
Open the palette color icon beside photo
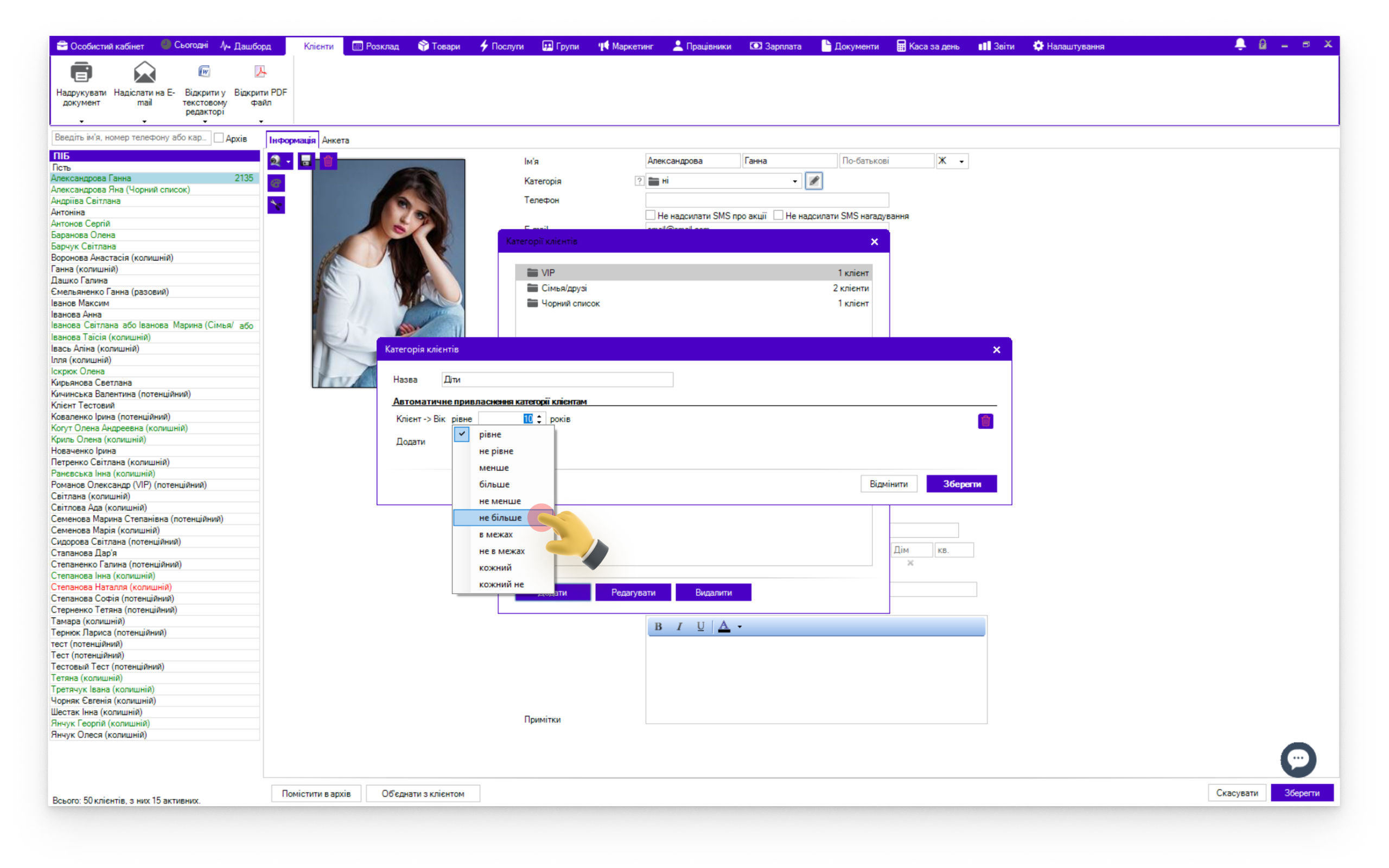click(x=276, y=183)
